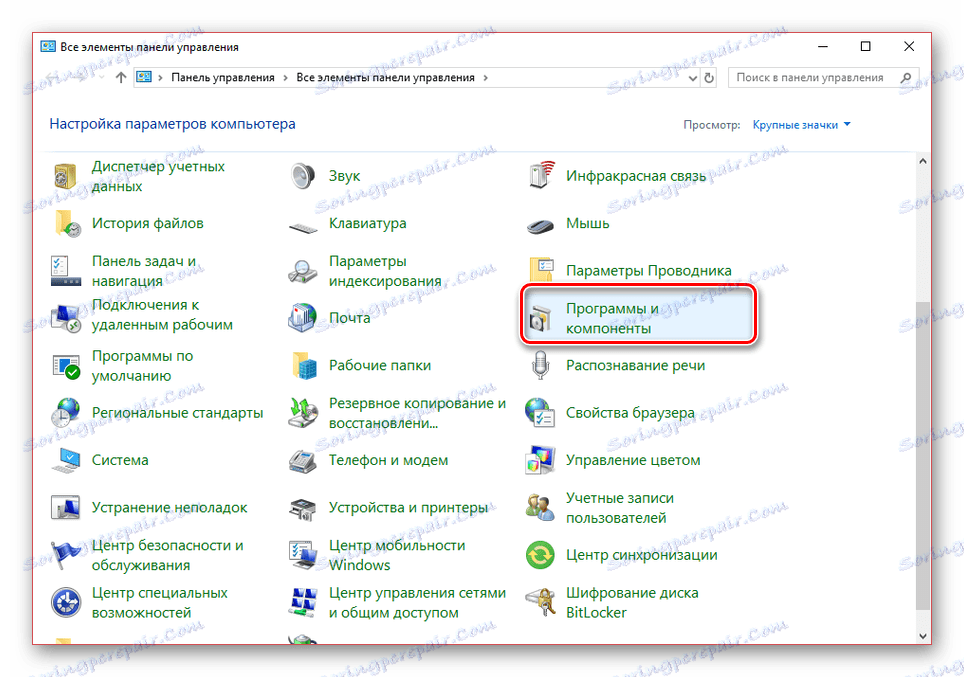Open the Speech Recognition microphone icon

pyautogui.click(x=540, y=365)
